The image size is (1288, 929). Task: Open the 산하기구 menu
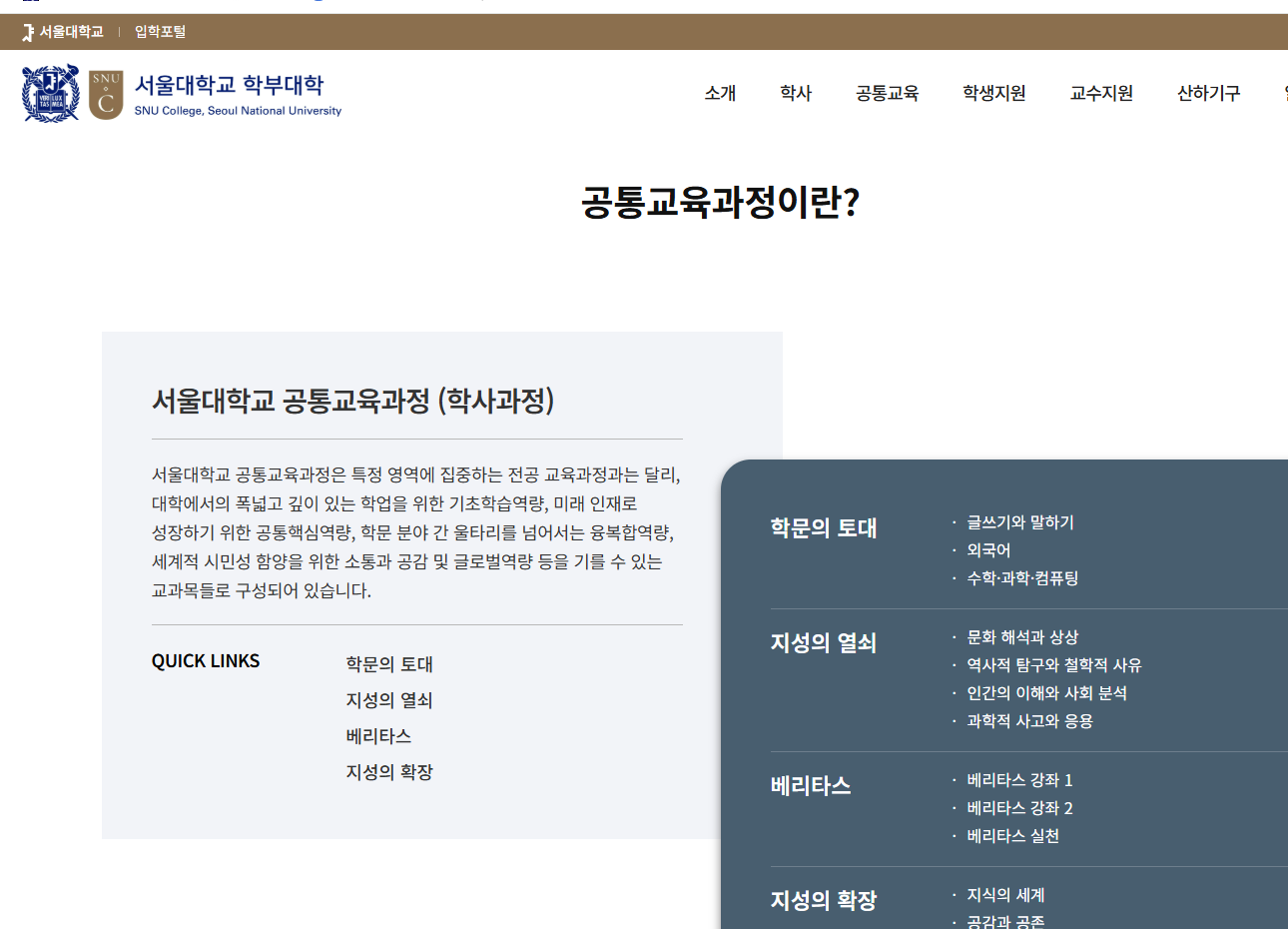[x=1208, y=93]
